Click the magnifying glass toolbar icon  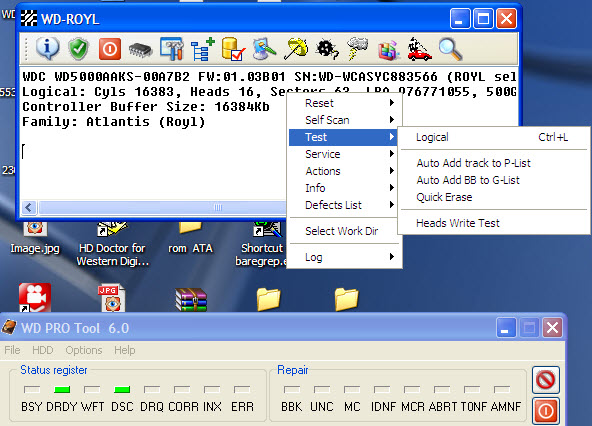451,49
